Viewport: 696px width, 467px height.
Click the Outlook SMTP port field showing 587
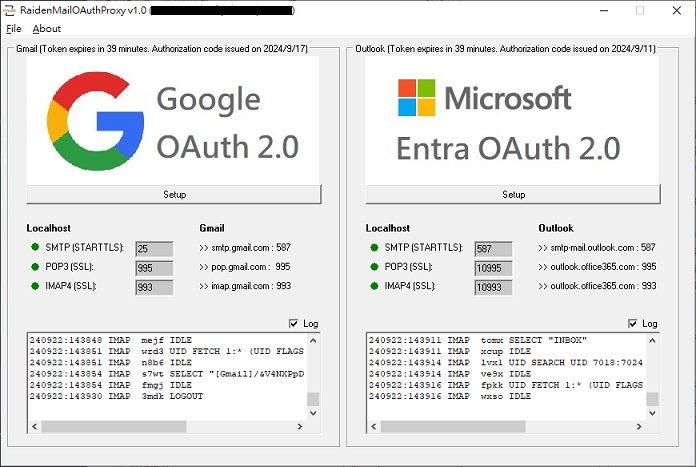(x=493, y=249)
